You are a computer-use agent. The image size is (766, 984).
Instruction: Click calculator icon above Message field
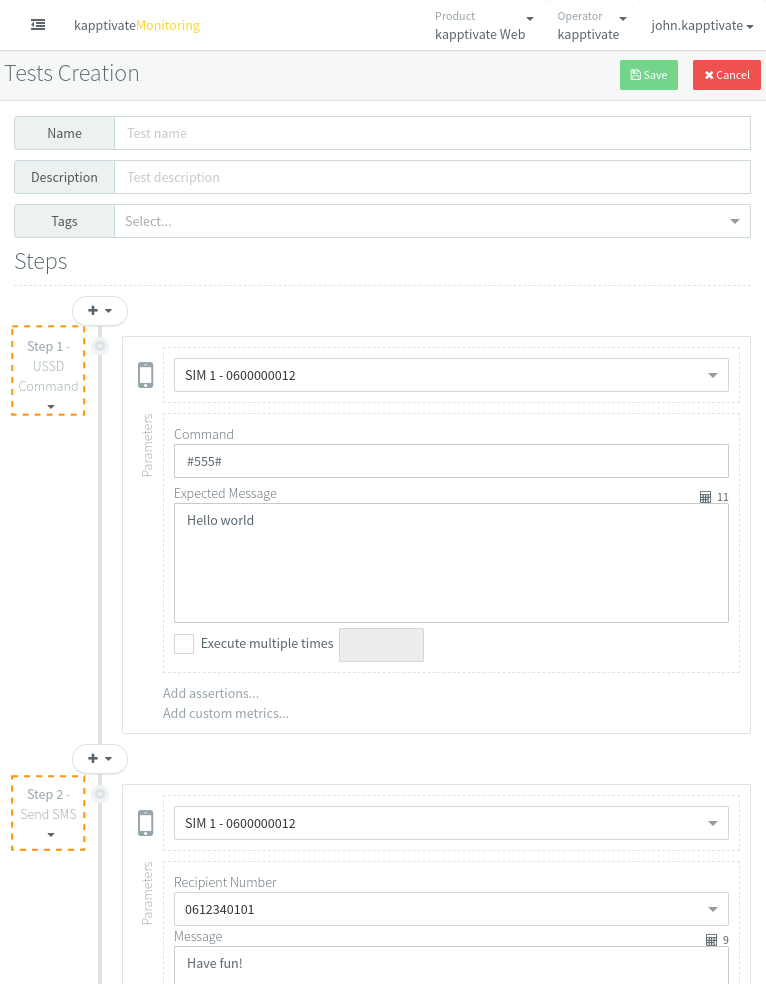point(711,940)
